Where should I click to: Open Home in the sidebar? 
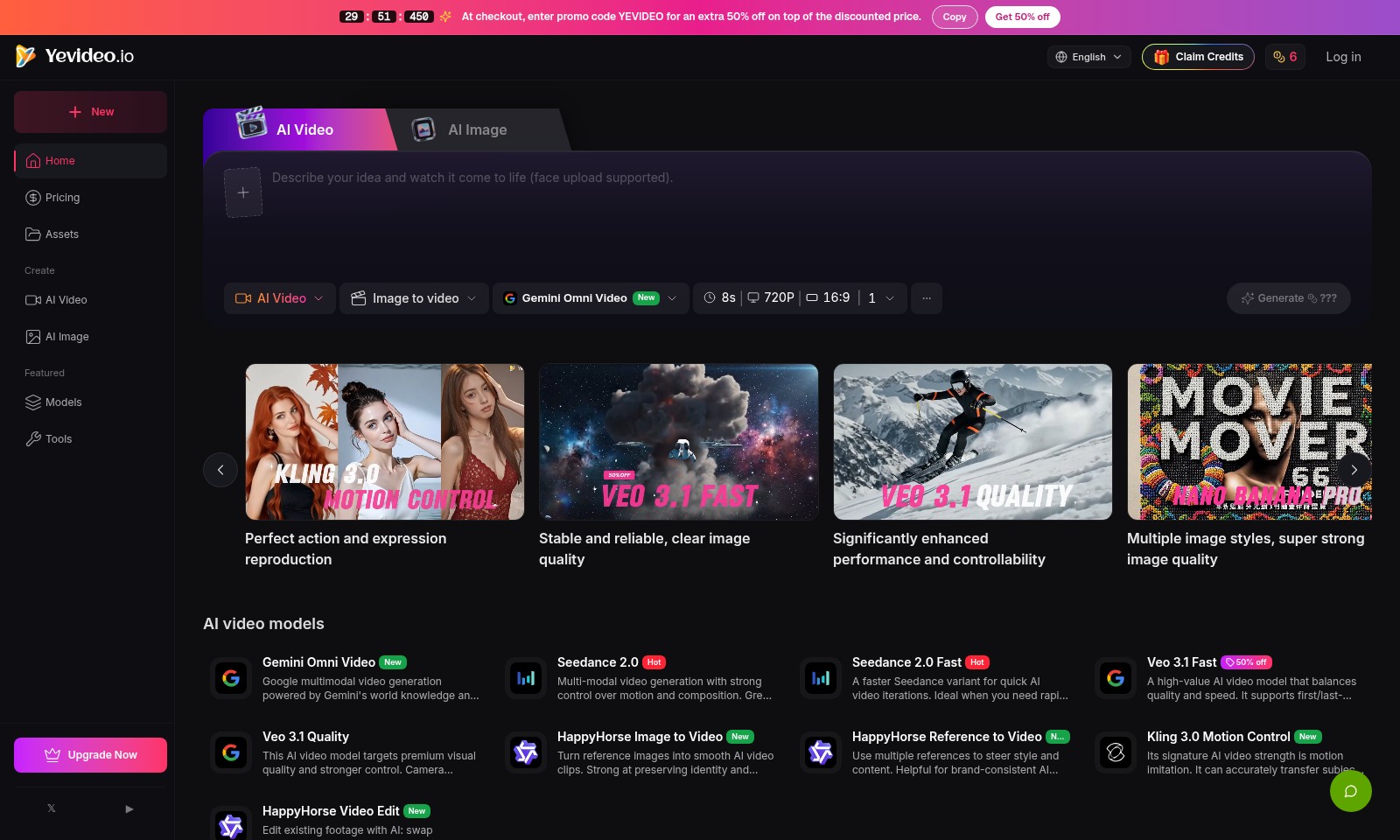coord(90,161)
